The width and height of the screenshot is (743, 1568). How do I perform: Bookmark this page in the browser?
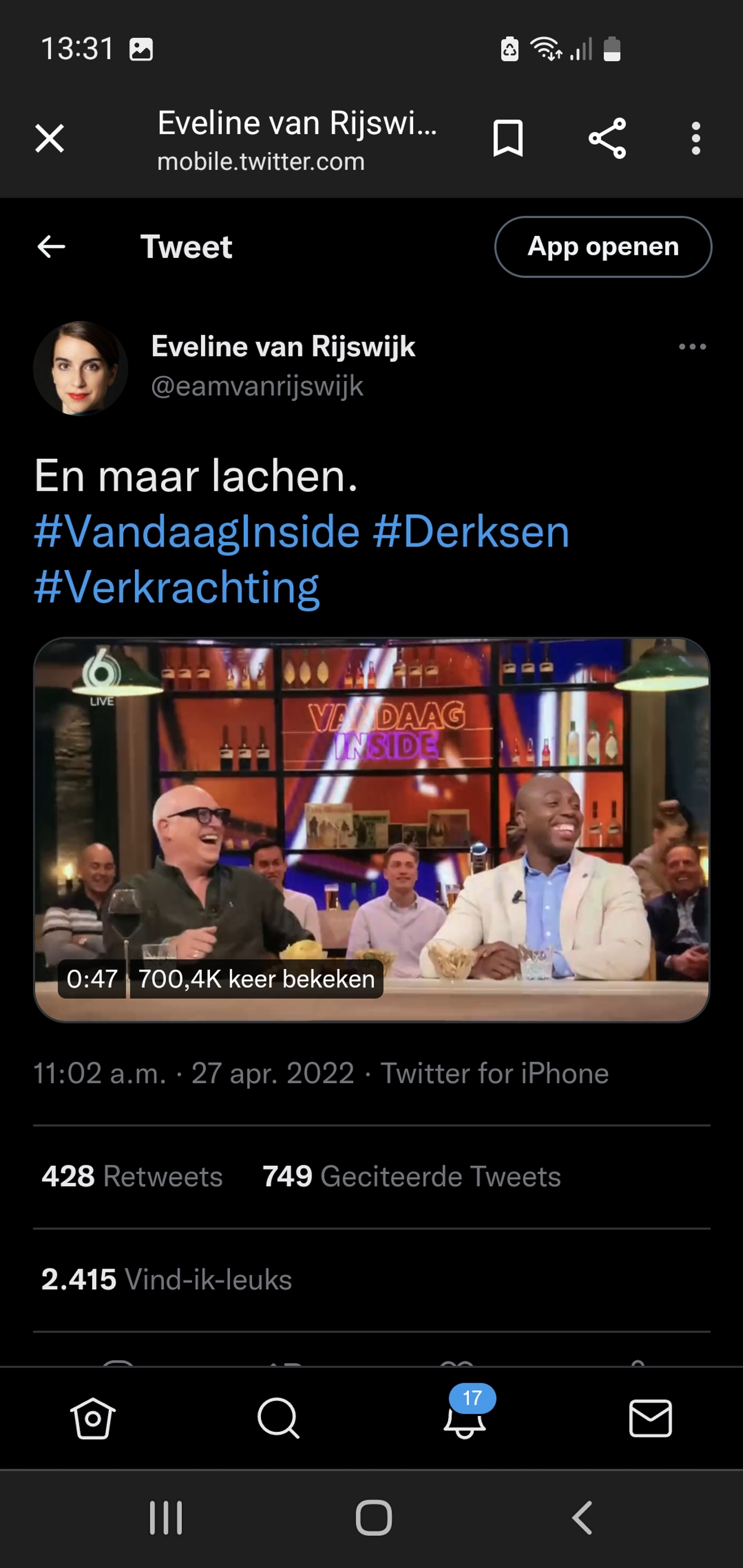coord(507,138)
